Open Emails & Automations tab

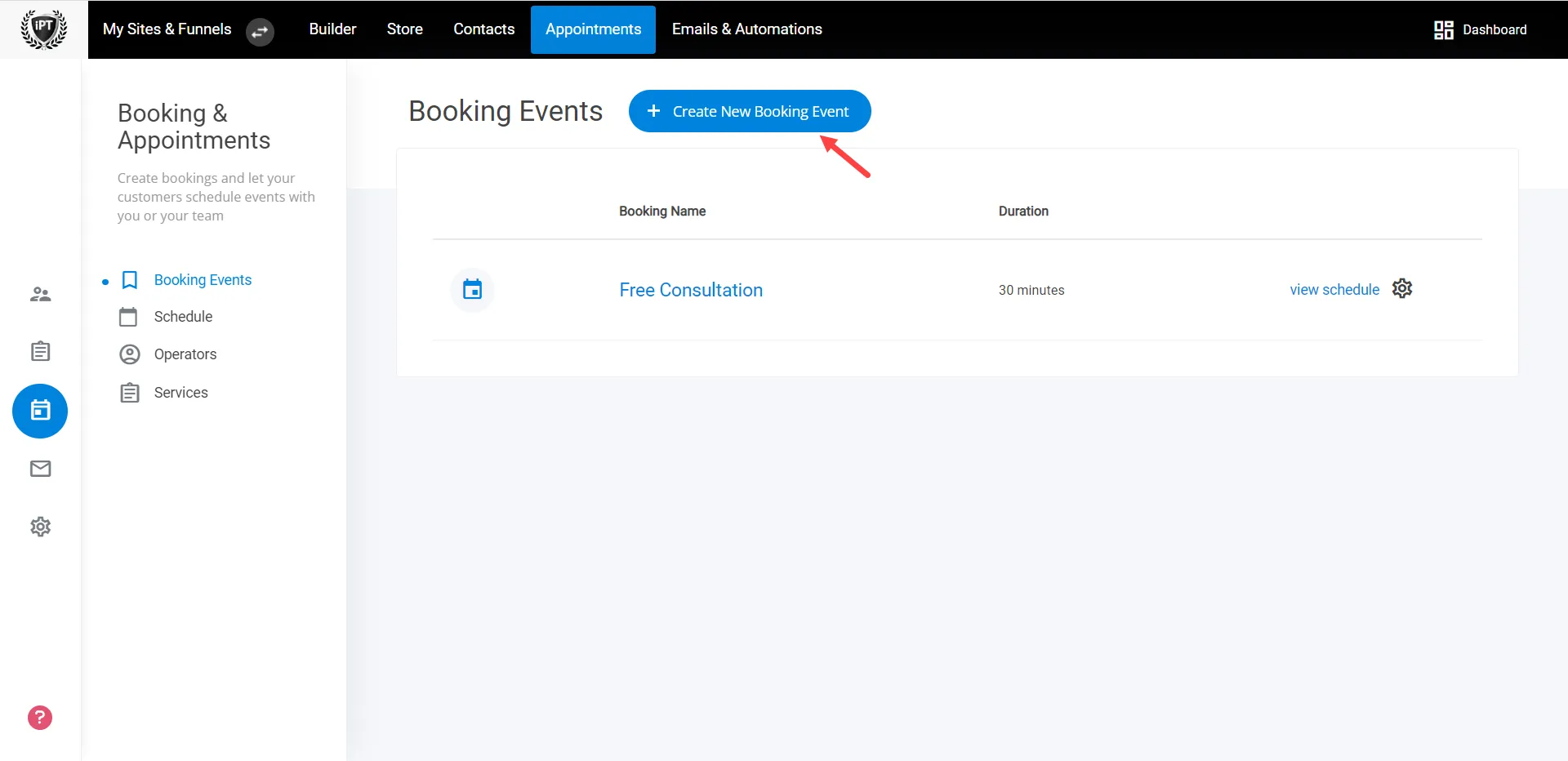[x=747, y=29]
